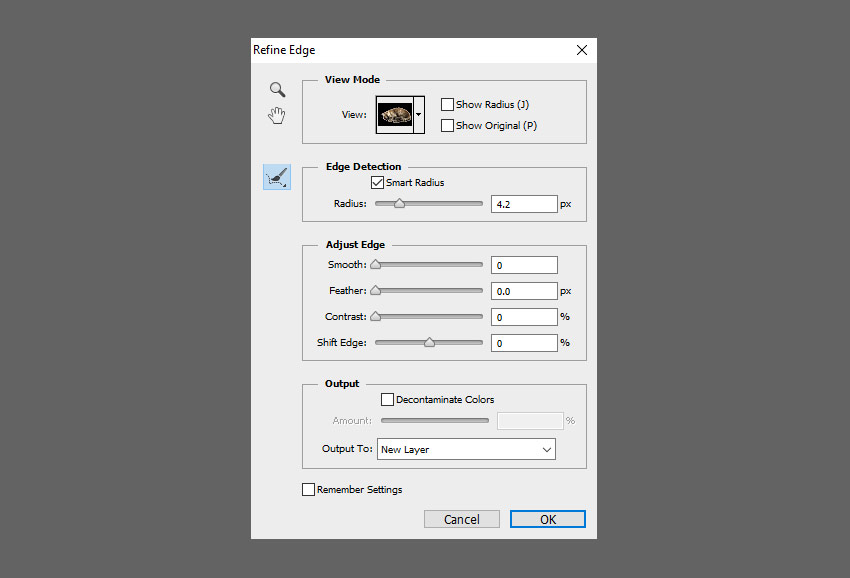Click the Contrast slider handle

click(x=376, y=317)
